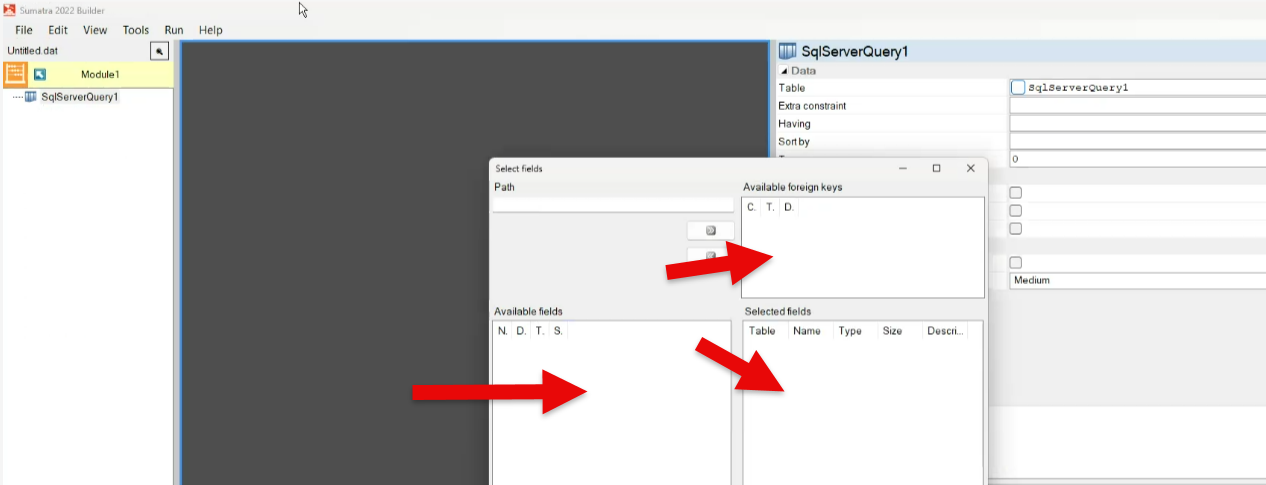
Task: Open the Medium dropdown field
Action: pyautogui.click(x=1137, y=281)
